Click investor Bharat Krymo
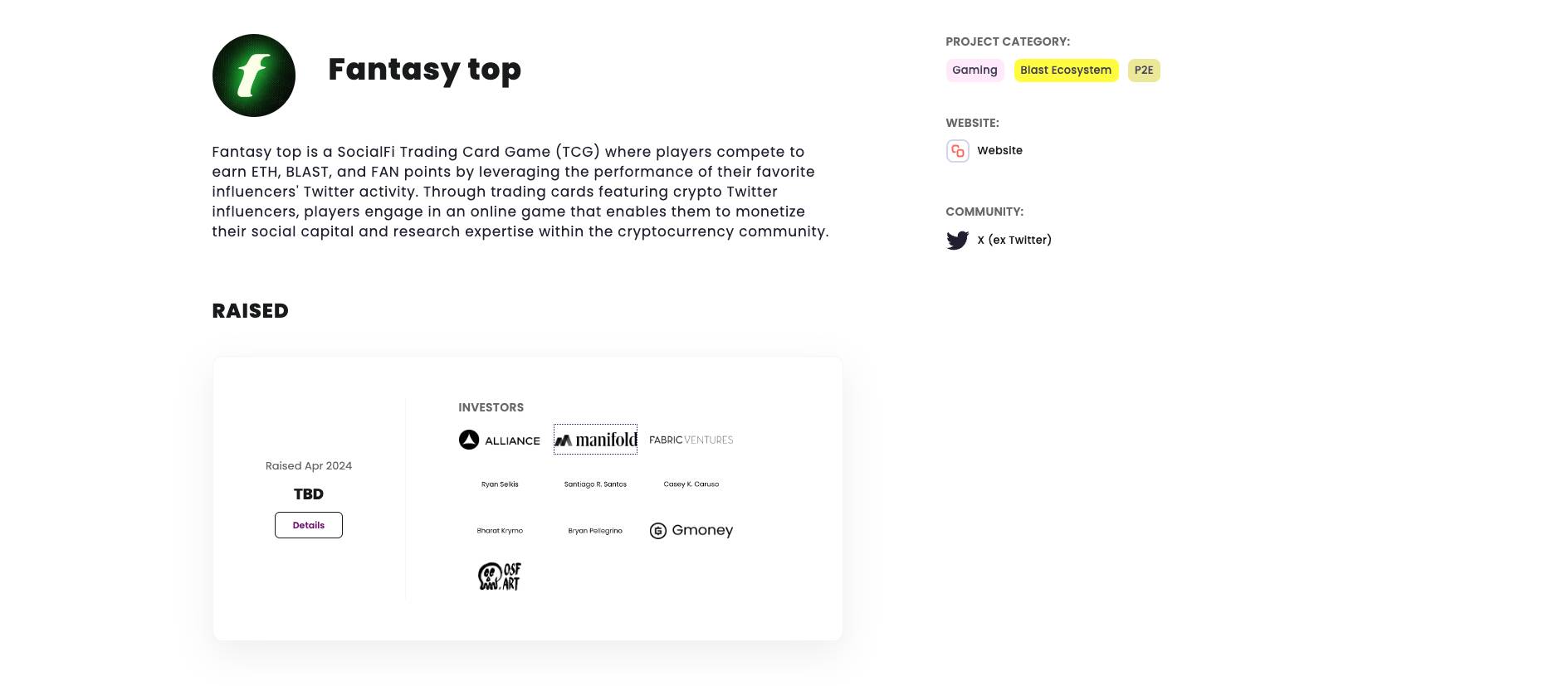Viewport: 1568px width, 686px height. click(500, 531)
